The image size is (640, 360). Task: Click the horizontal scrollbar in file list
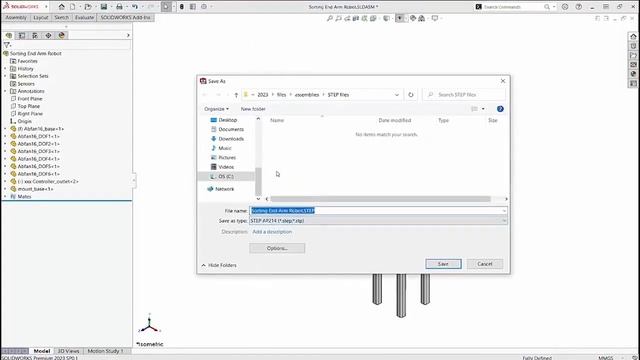pyautogui.click(x=380, y=199)
